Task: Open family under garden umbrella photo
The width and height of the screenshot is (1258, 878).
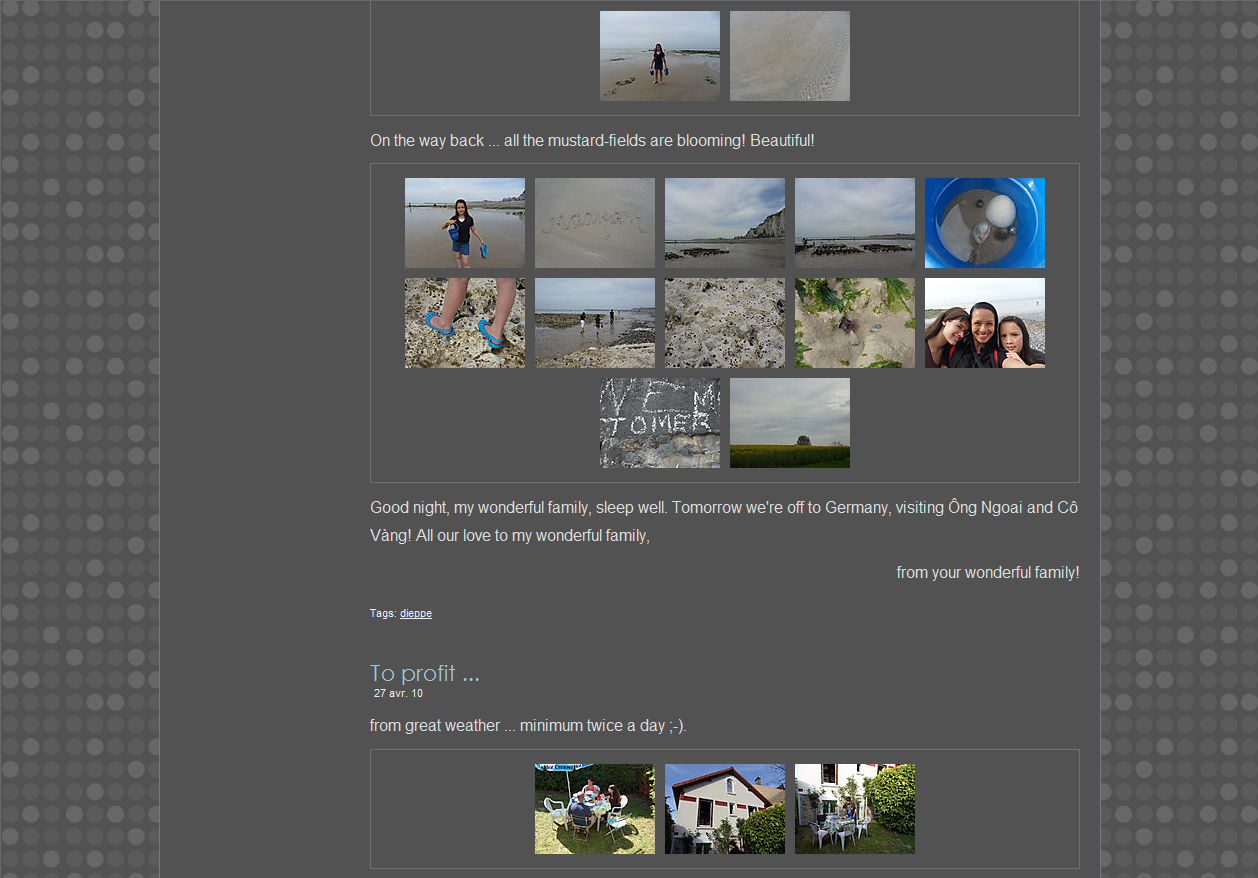Action: tap(594, 809)
